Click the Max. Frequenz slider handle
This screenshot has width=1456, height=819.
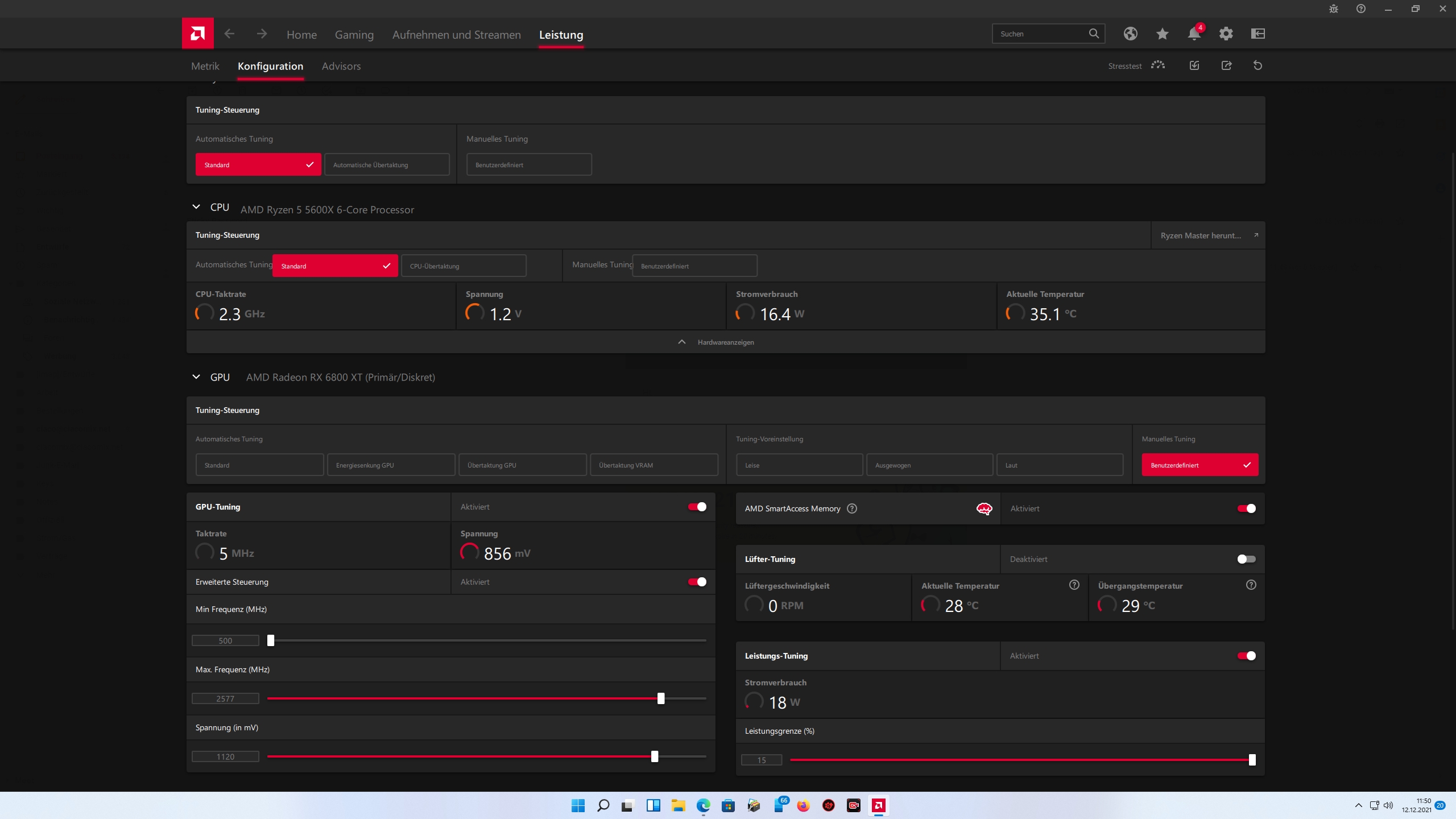pyautogui.click(x=661, y=698)
